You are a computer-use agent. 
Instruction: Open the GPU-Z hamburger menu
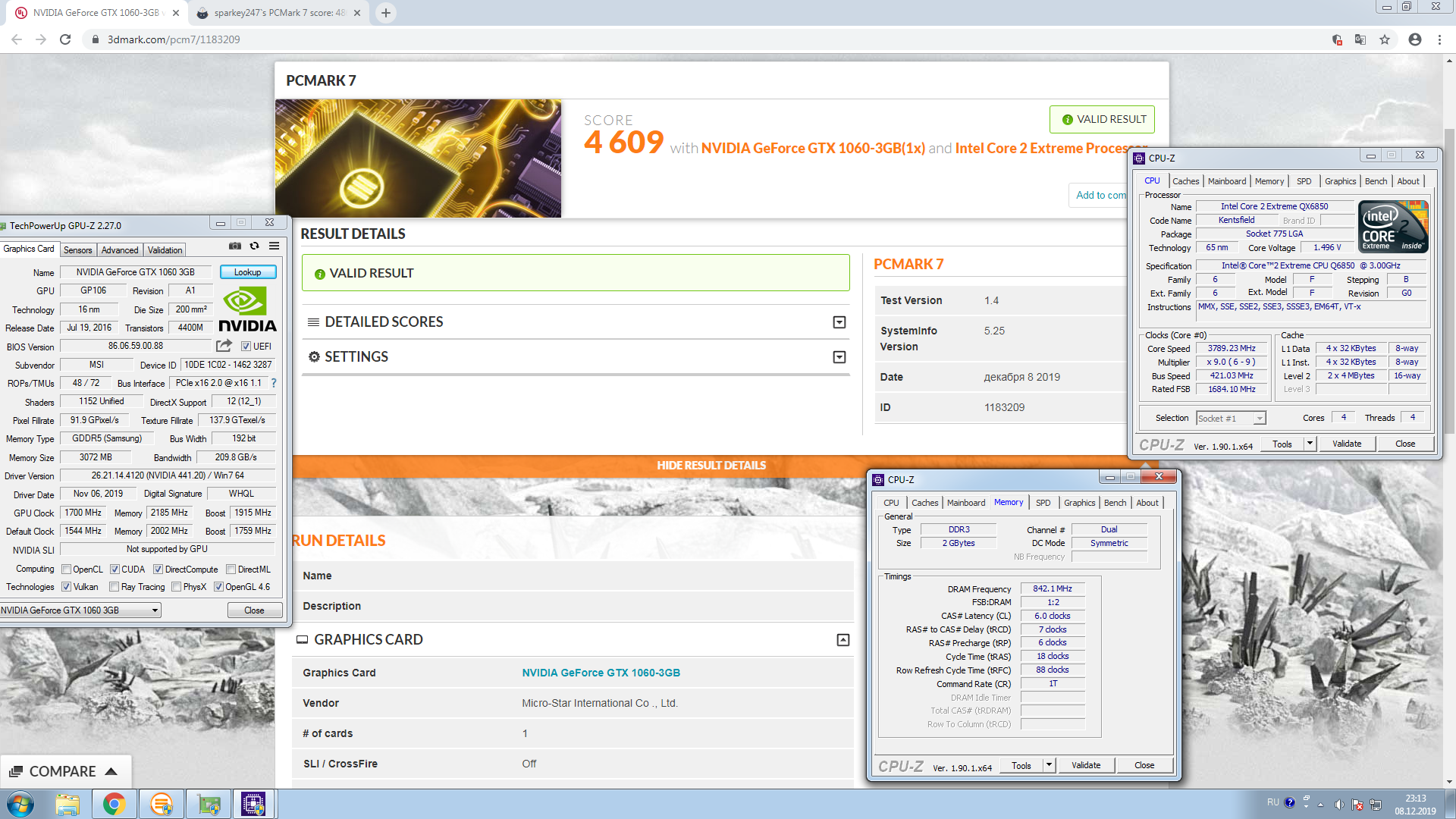[x=274, y=246]
